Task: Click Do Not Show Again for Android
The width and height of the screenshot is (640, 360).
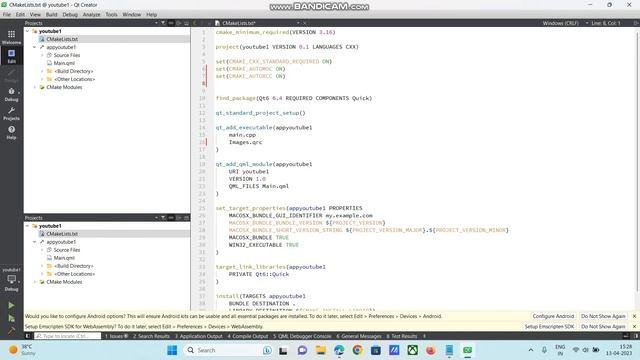Action: (603, 316)
